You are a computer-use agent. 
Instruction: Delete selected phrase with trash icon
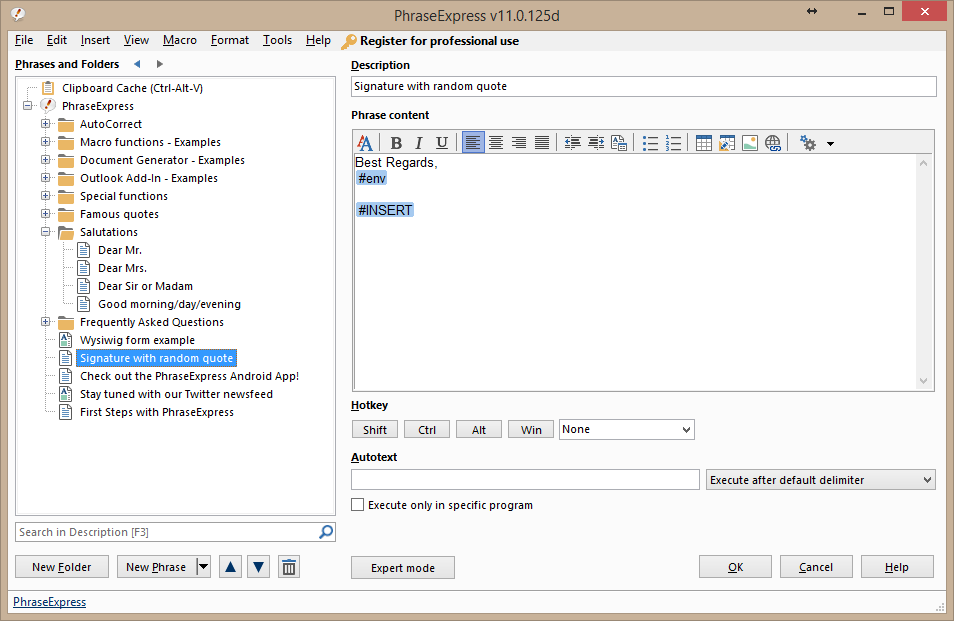[289, 567]
